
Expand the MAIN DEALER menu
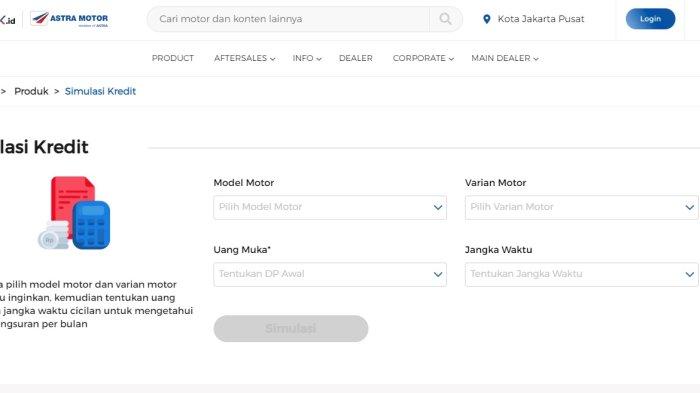[x=504, y=58]
